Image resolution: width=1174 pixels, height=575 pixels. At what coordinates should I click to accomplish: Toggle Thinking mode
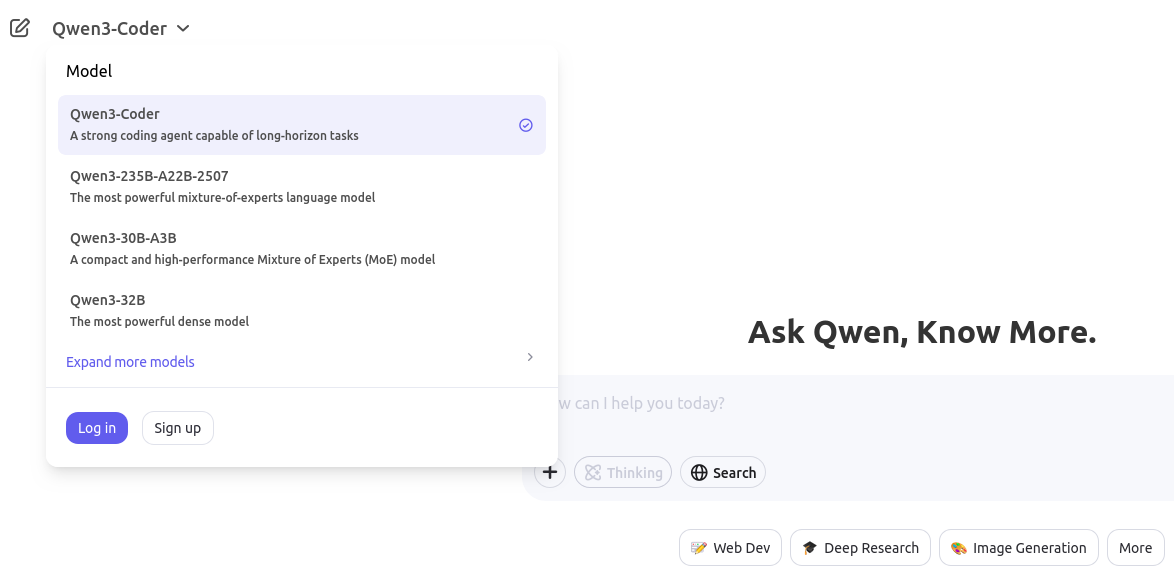pyautogui.click(x=623, y=472)
